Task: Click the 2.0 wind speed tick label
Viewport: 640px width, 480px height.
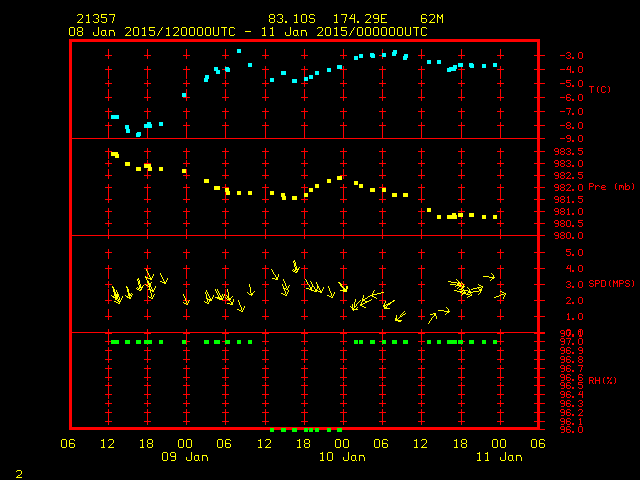Action: [x=574, y=301]
